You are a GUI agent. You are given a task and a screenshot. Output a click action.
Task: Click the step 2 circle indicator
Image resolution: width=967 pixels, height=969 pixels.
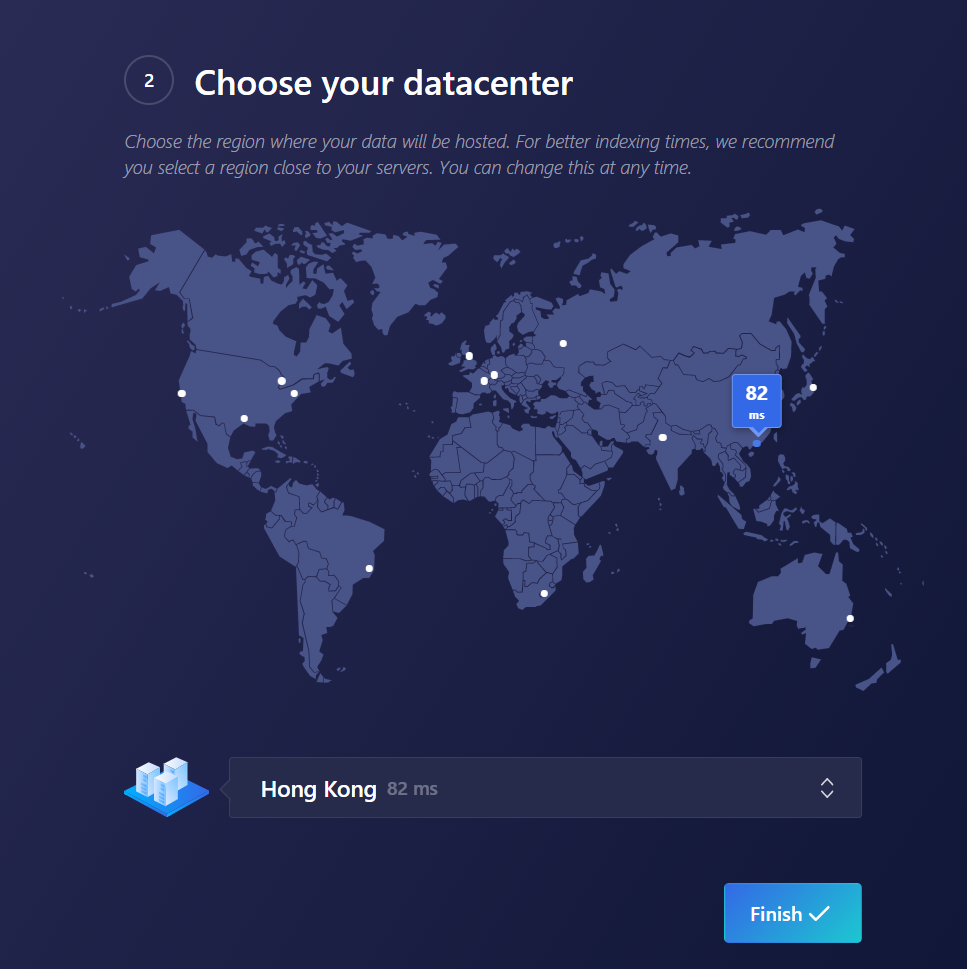[149, 80]
